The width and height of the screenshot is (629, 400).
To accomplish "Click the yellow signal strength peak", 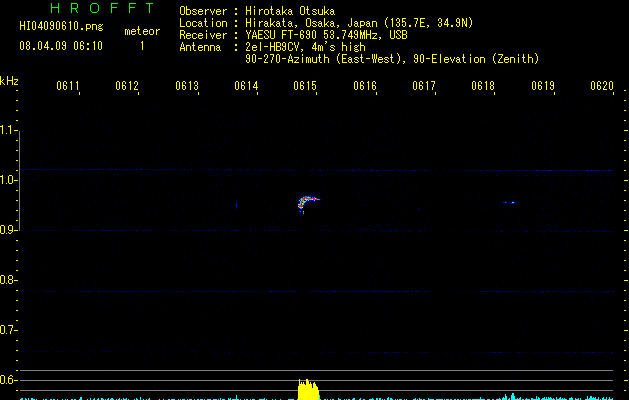I will coord(308,390).
